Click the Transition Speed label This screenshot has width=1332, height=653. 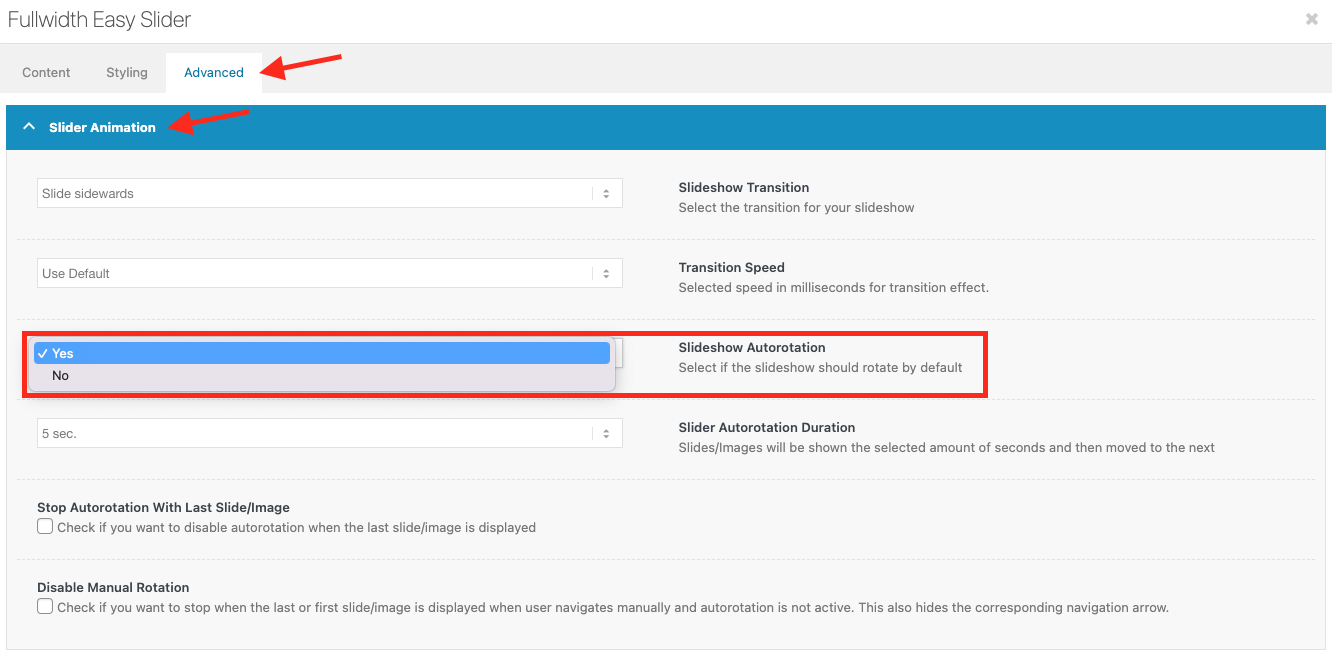(x=731, y=267)
